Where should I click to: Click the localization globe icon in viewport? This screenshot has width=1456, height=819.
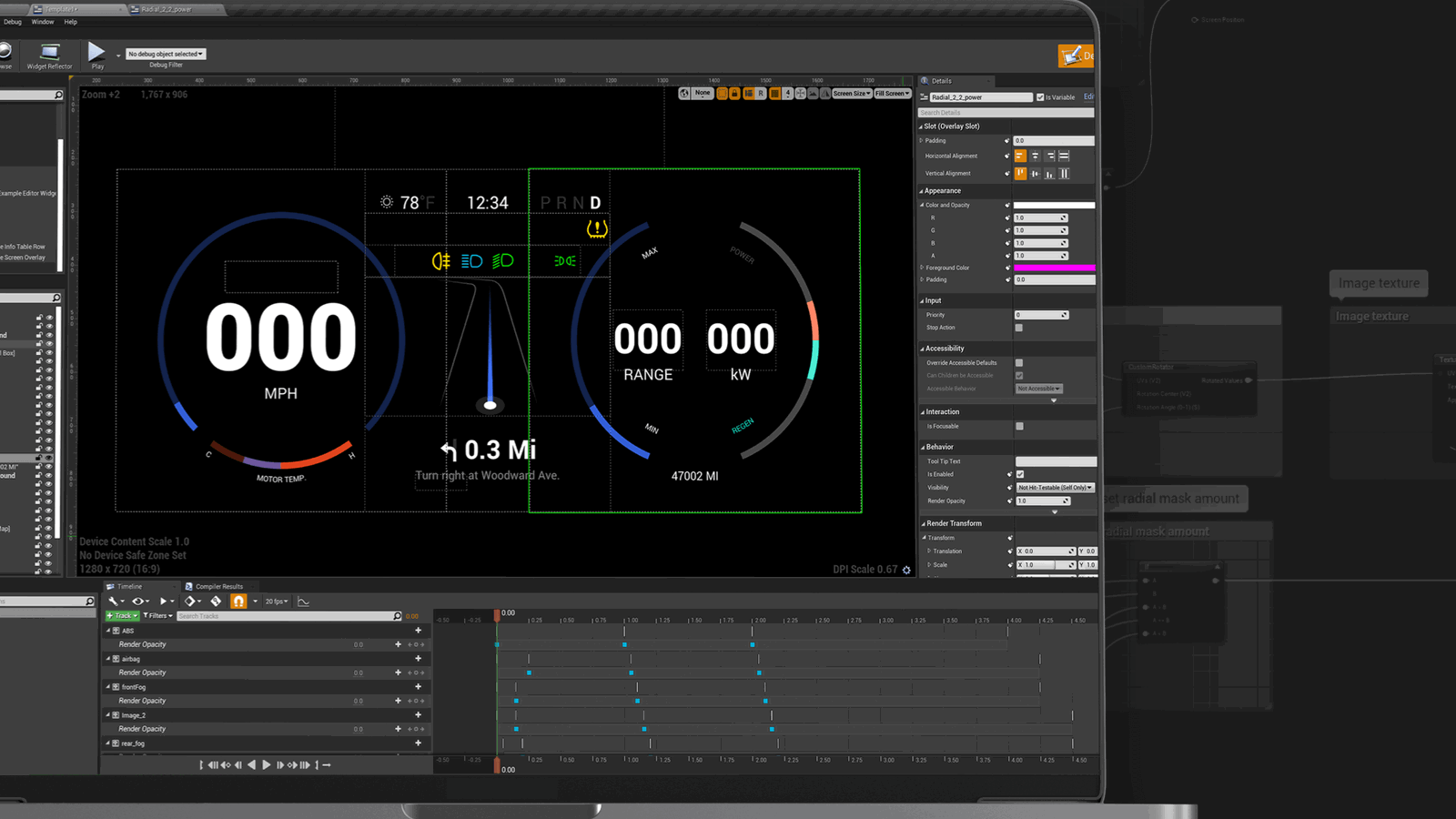684,94
